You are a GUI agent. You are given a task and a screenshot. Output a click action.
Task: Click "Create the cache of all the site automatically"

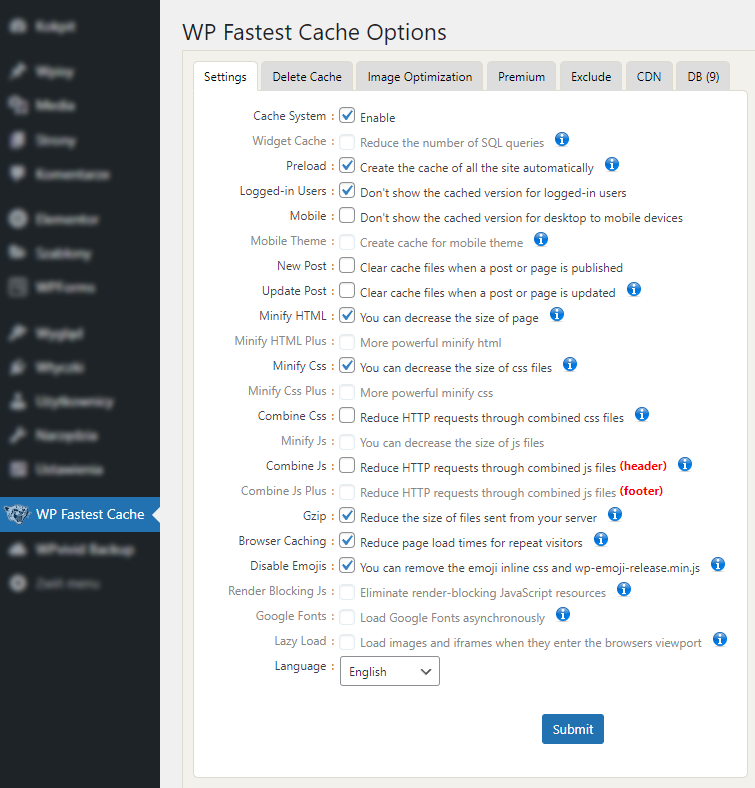477,167
